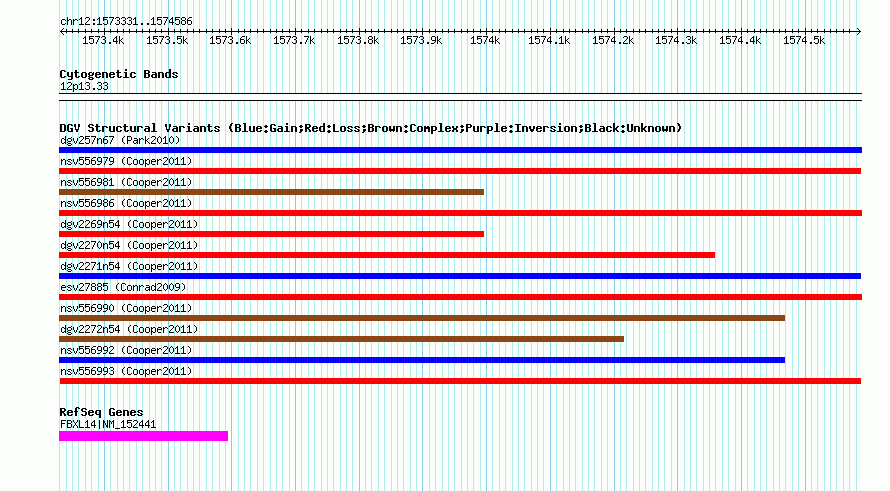The width and height of the screenshot is (890, 491).
Task: Select the 1573.4k ruler tick label
Action: [103, 40]
